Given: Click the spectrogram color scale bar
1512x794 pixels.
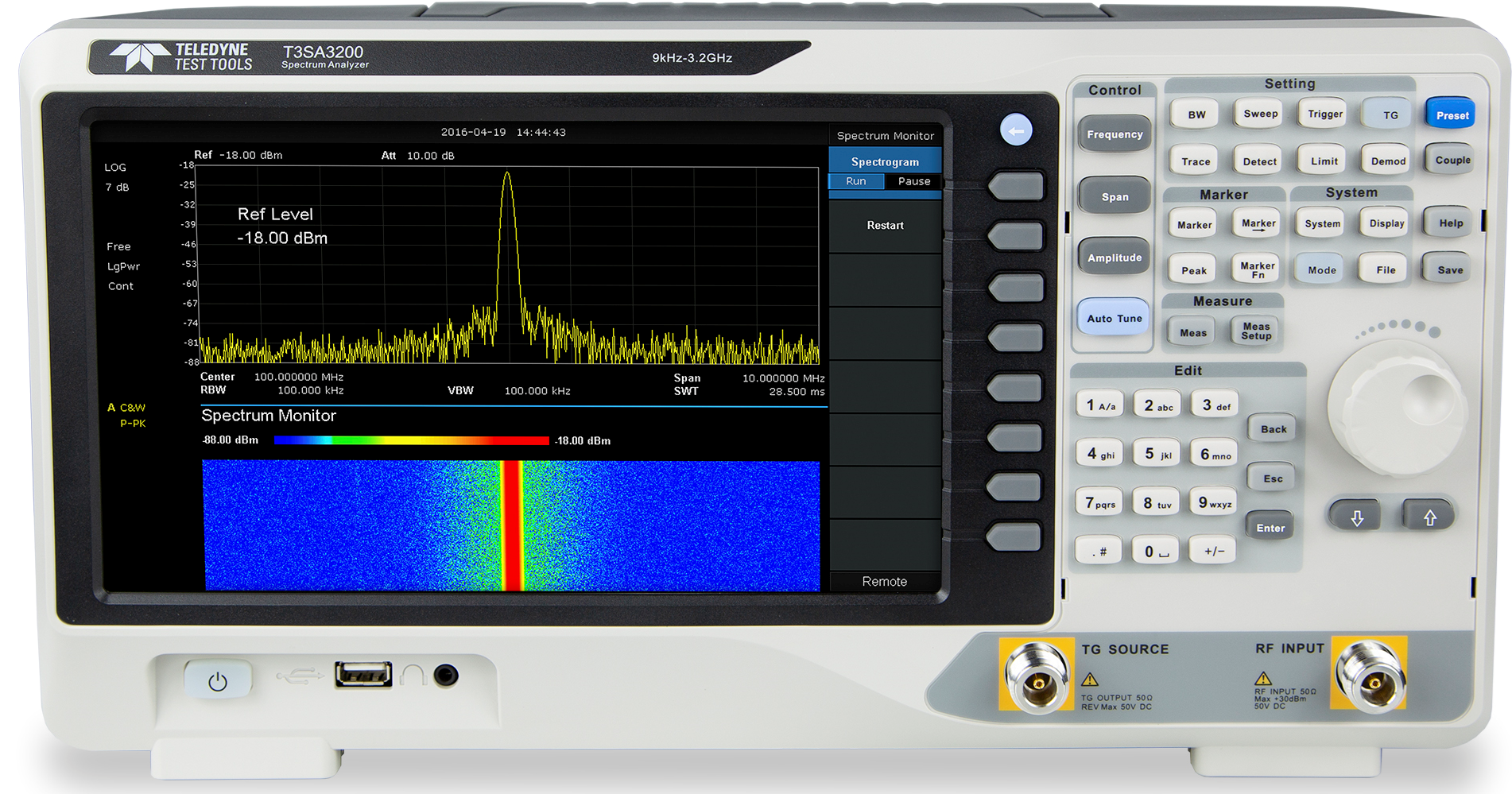Looking at the screenshot, I should pos(411,440).
